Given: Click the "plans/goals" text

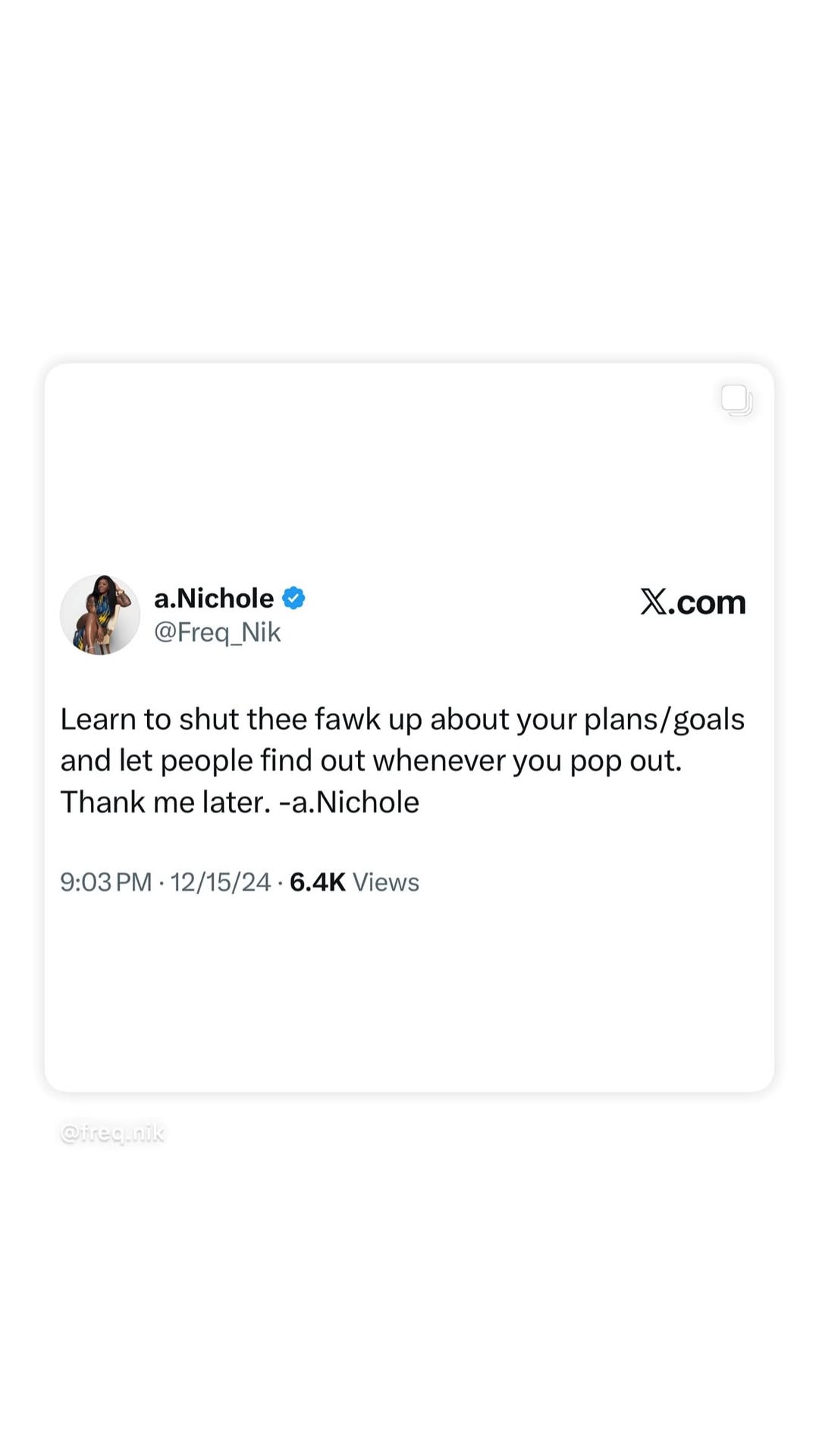Looking at the screenshot, I should click(x=664, y=720).
